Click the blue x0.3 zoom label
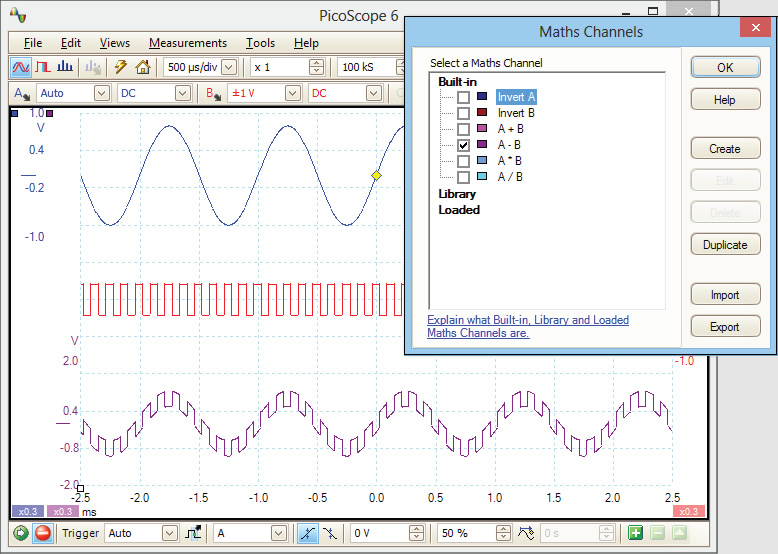The width and height of the screenshot is (778, 554). click(28, 511)
